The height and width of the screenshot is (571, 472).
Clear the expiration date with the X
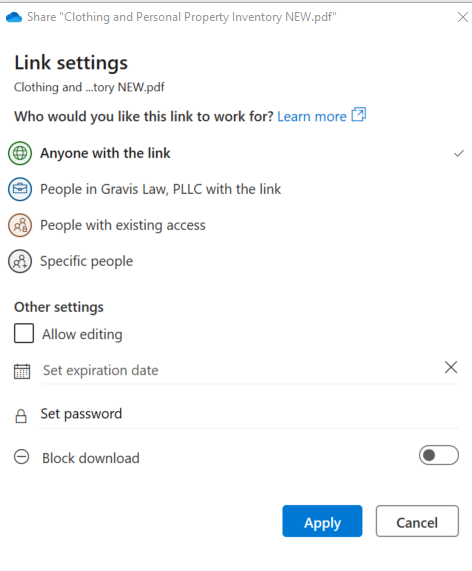[x=451, y=367]
